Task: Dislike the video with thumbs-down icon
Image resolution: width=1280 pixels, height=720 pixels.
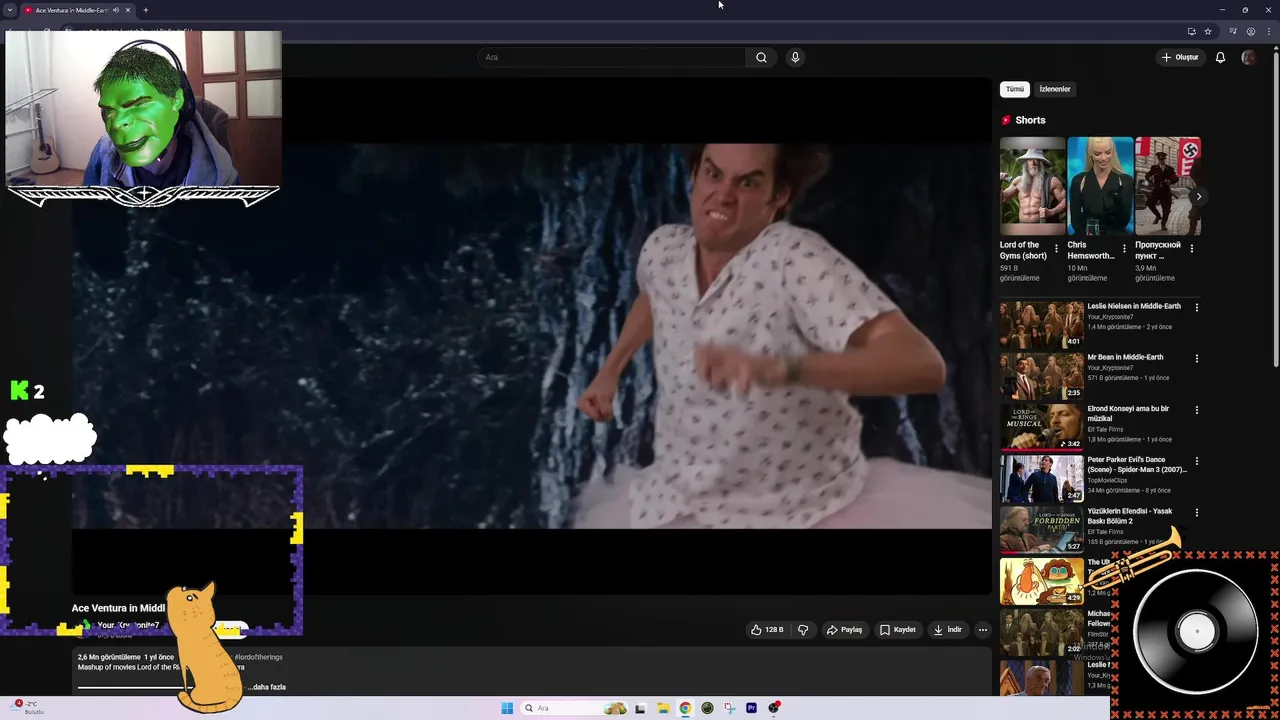Action: pos(802,630)
